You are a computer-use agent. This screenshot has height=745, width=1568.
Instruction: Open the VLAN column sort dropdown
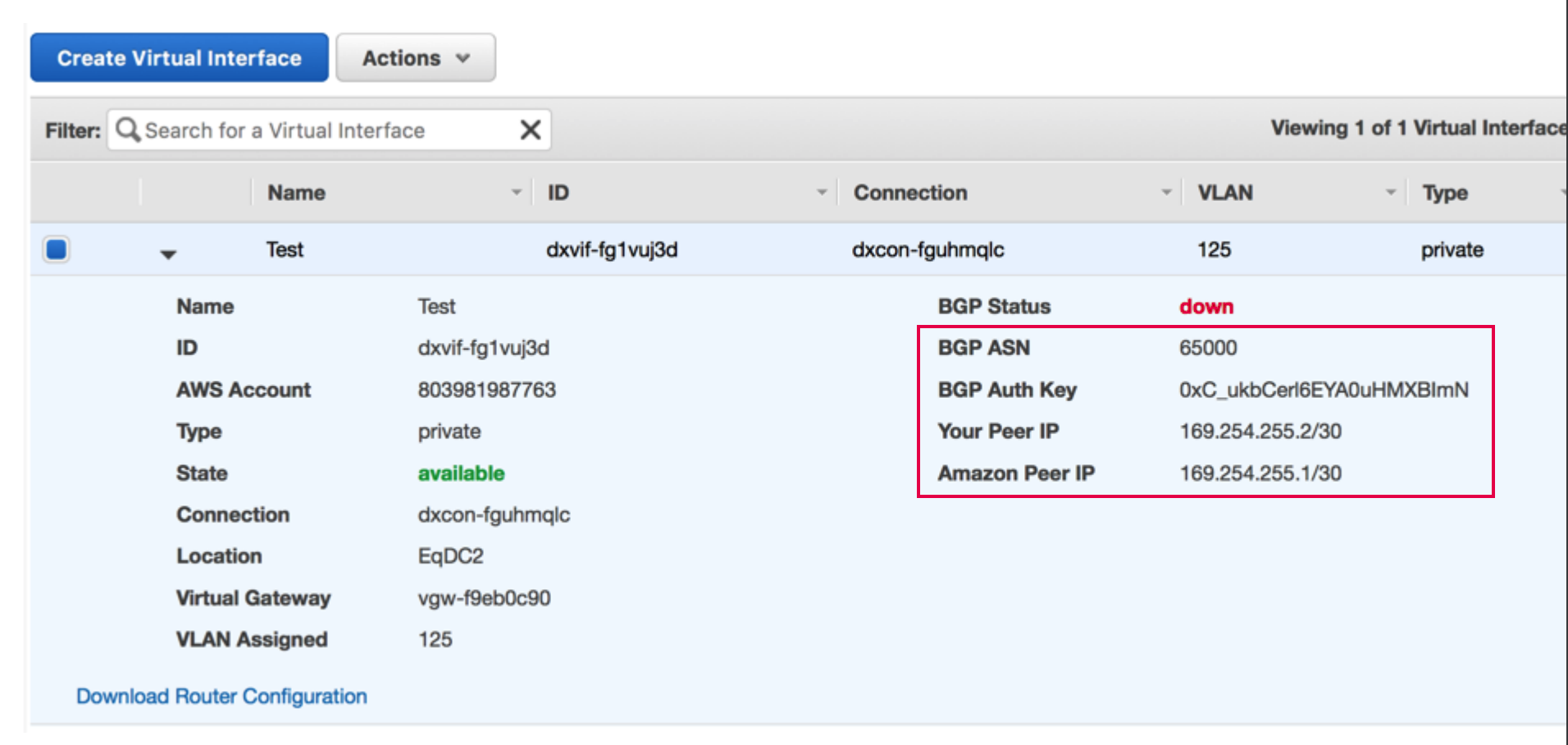[1389, 191]
